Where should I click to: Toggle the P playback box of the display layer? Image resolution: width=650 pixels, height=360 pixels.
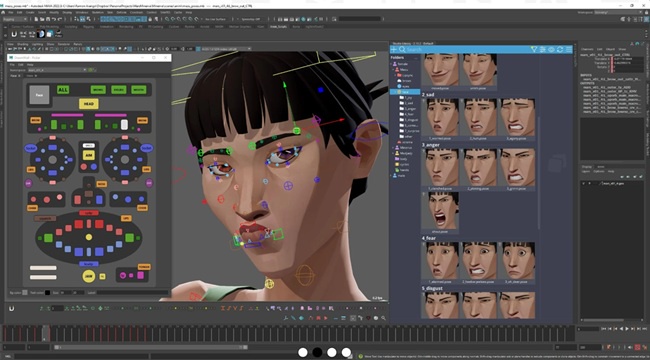589,183
